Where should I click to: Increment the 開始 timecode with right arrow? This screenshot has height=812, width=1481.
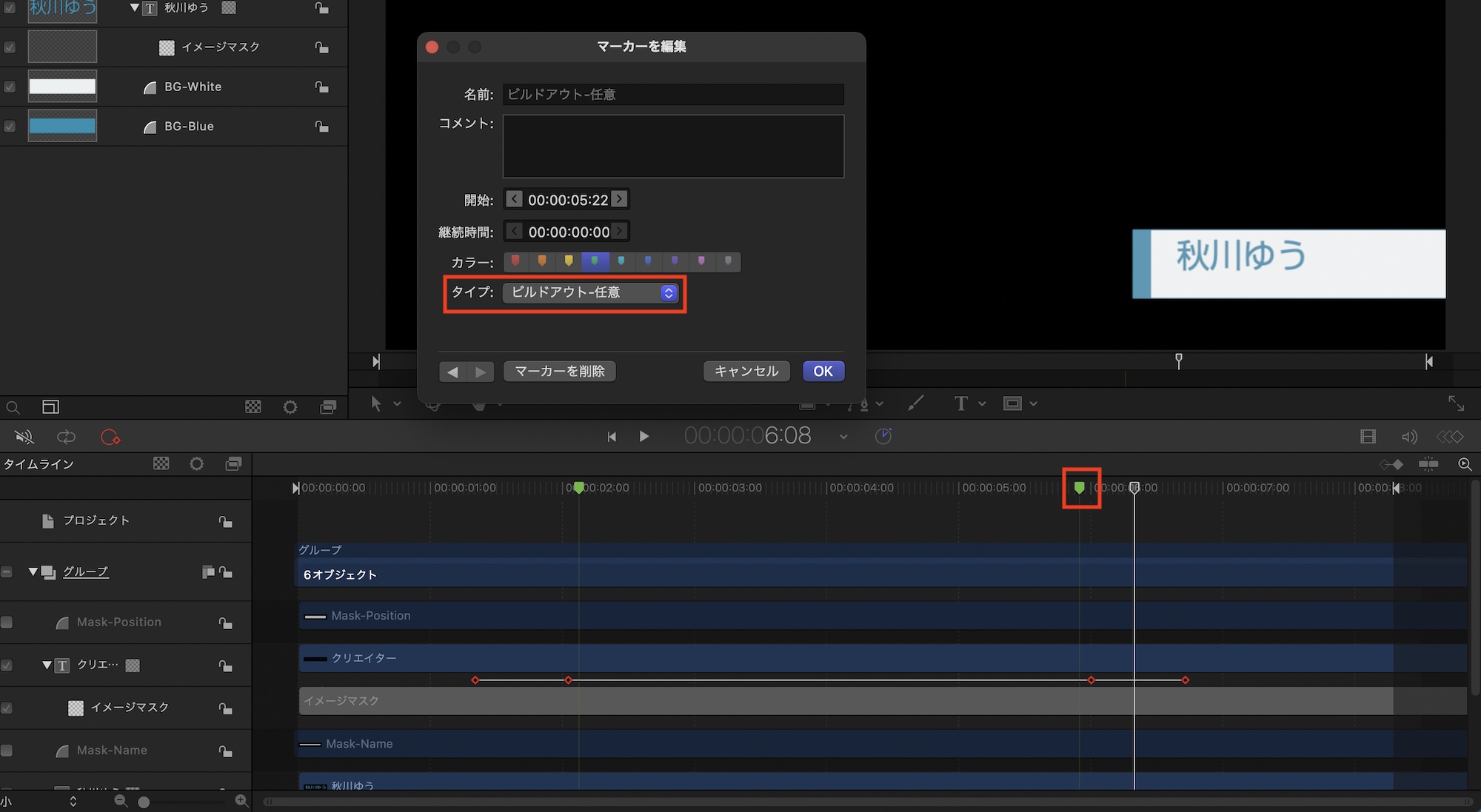[x=620, y=199]
